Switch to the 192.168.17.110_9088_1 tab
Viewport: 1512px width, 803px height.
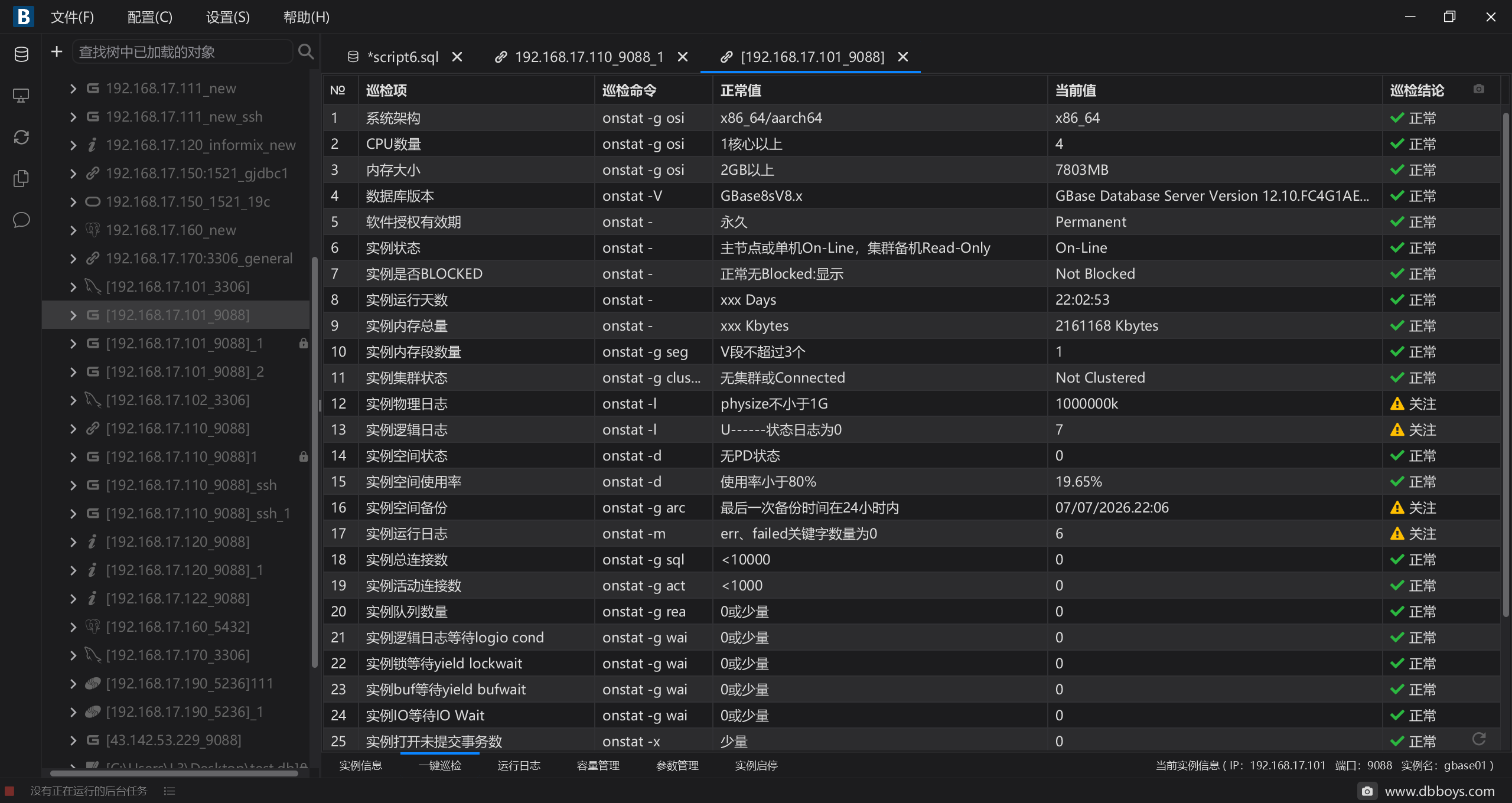[x=589, y=57]
